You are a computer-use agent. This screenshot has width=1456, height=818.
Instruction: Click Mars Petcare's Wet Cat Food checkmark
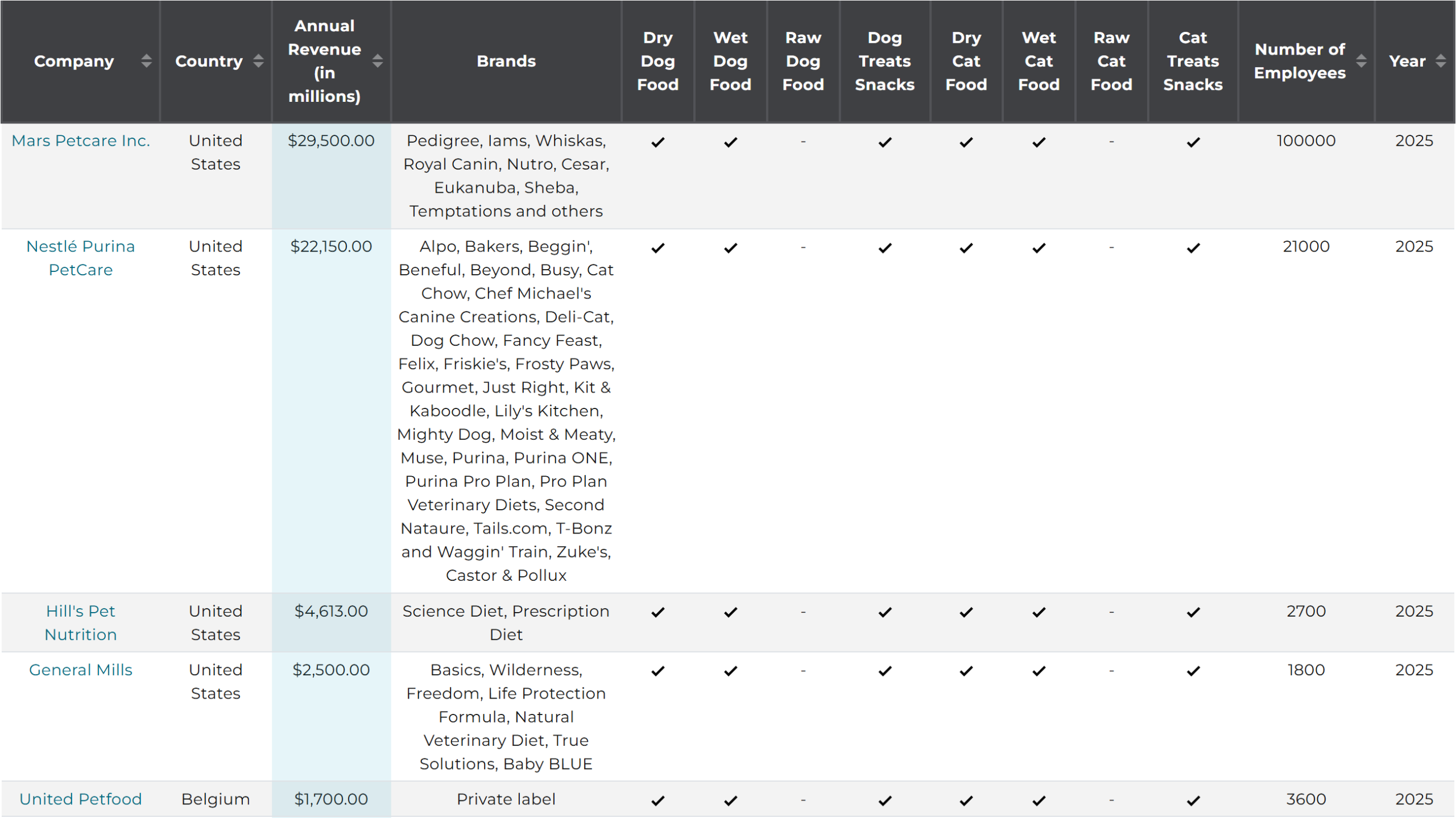pyautogui.click(x=1039, y=142)
